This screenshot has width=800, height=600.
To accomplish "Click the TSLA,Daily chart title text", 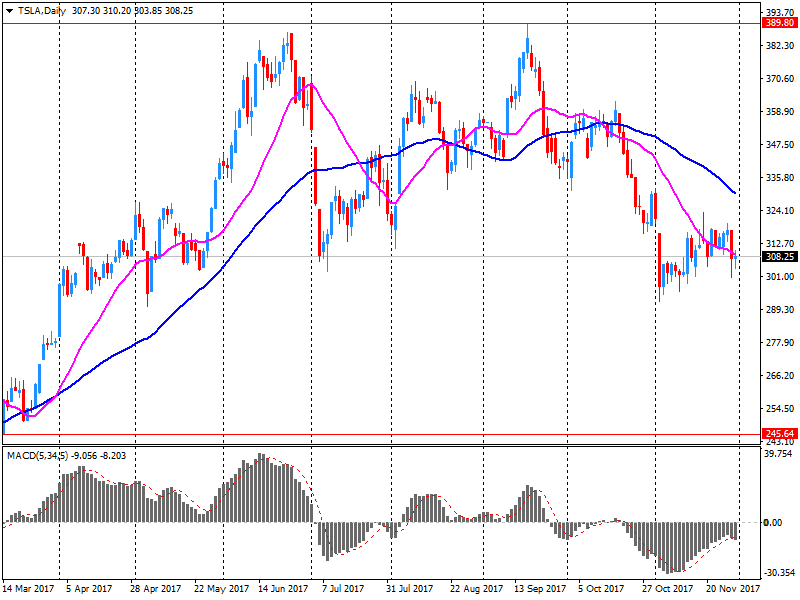I will point(42,9).
